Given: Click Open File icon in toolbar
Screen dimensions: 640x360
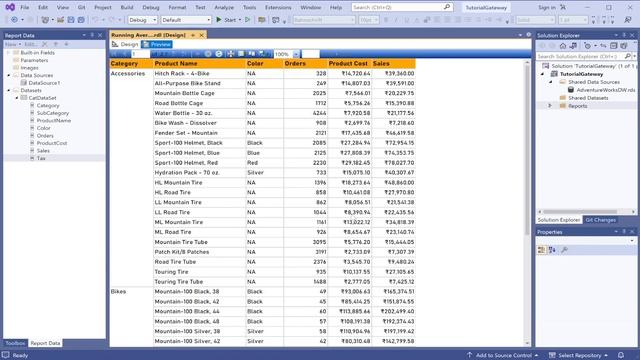Looking at the screenshot, I should pos(60,20).
